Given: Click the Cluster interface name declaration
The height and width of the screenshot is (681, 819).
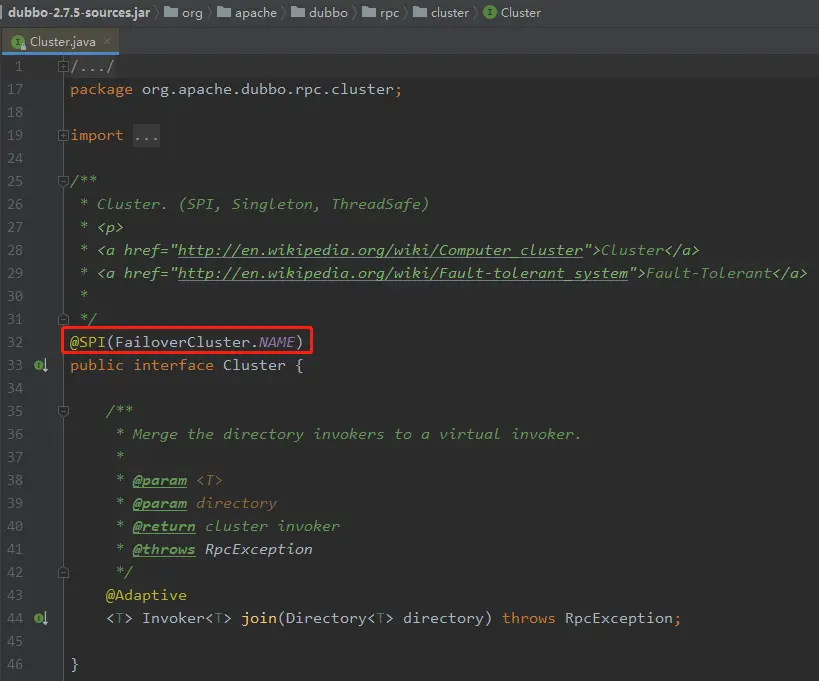Looking at the screenshot, I should coord(254,365).
